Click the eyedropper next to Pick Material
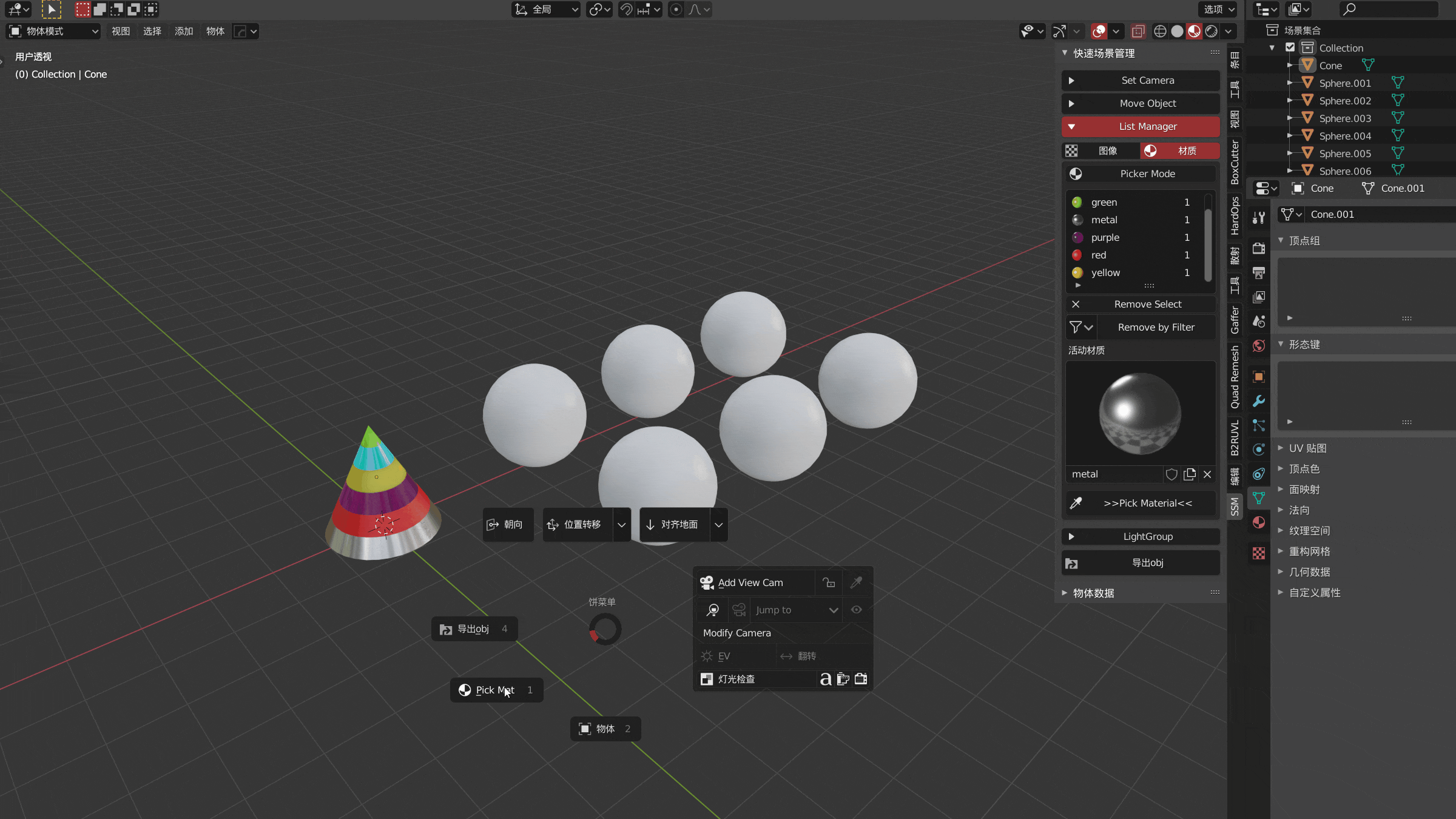The width and height of the screenshot is (1456, 819). click(x=1076, y=503)
